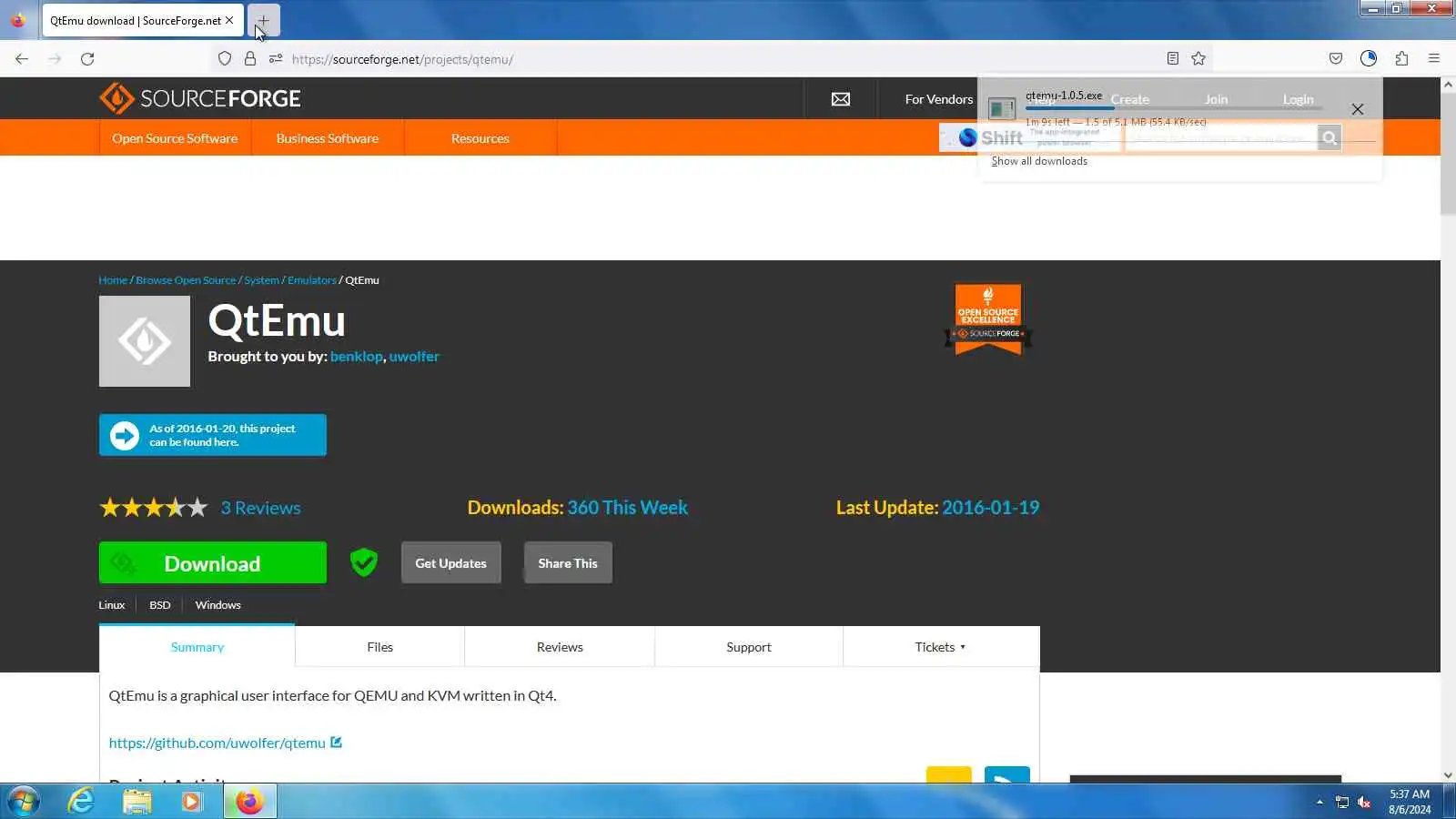Switch to the Support tab
The height and width of the screenshot is (819, 1456).
[749, 647]
